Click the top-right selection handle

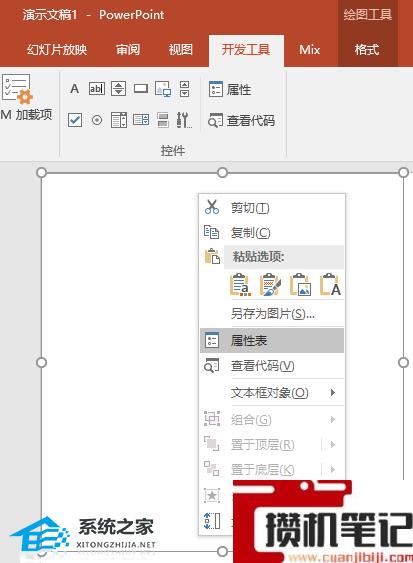[404, 173]
